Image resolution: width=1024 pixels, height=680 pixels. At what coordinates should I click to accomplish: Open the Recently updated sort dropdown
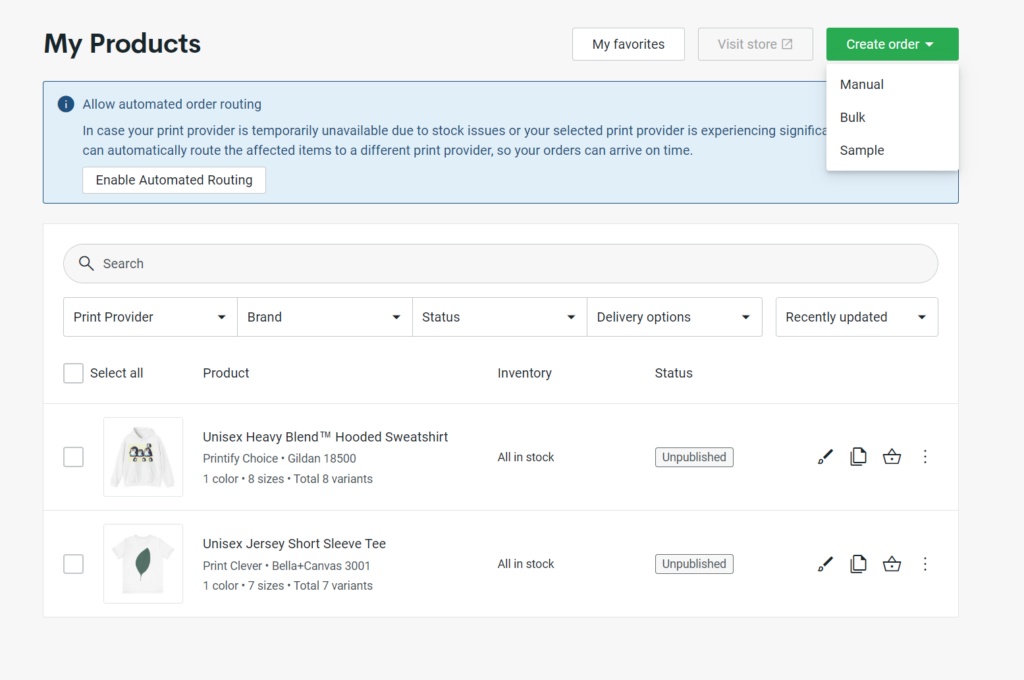click(856, 316)
